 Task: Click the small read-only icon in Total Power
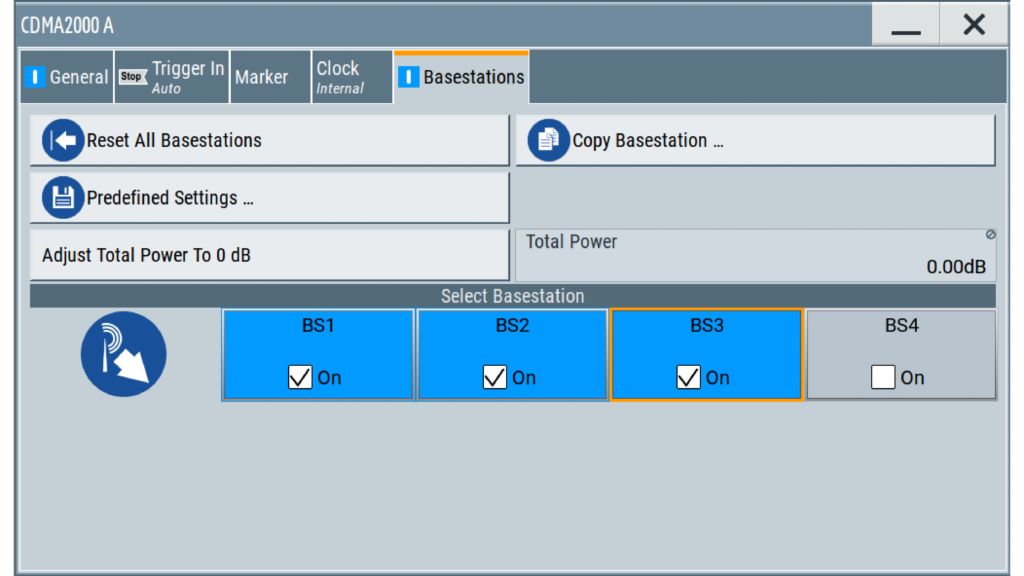tap(990, 235)
